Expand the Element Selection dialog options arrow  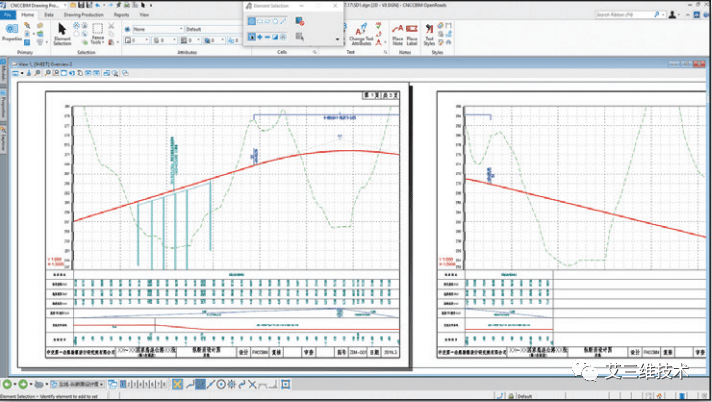click(336, 38)
